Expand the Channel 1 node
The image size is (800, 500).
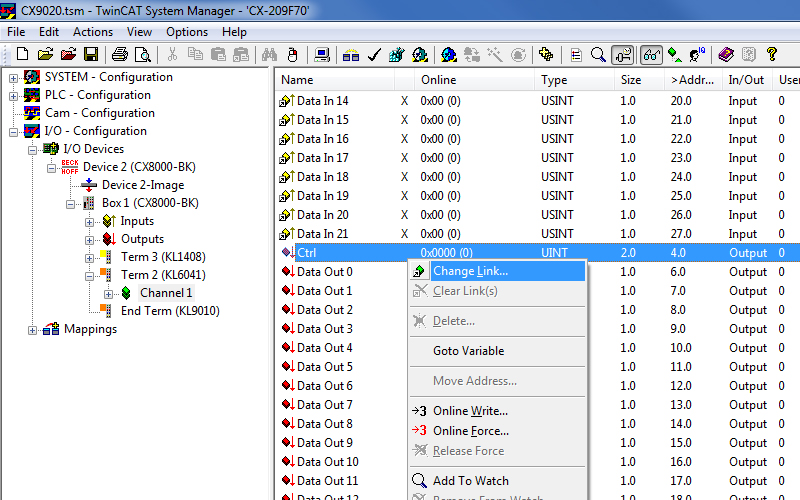(x=108, y=294)
